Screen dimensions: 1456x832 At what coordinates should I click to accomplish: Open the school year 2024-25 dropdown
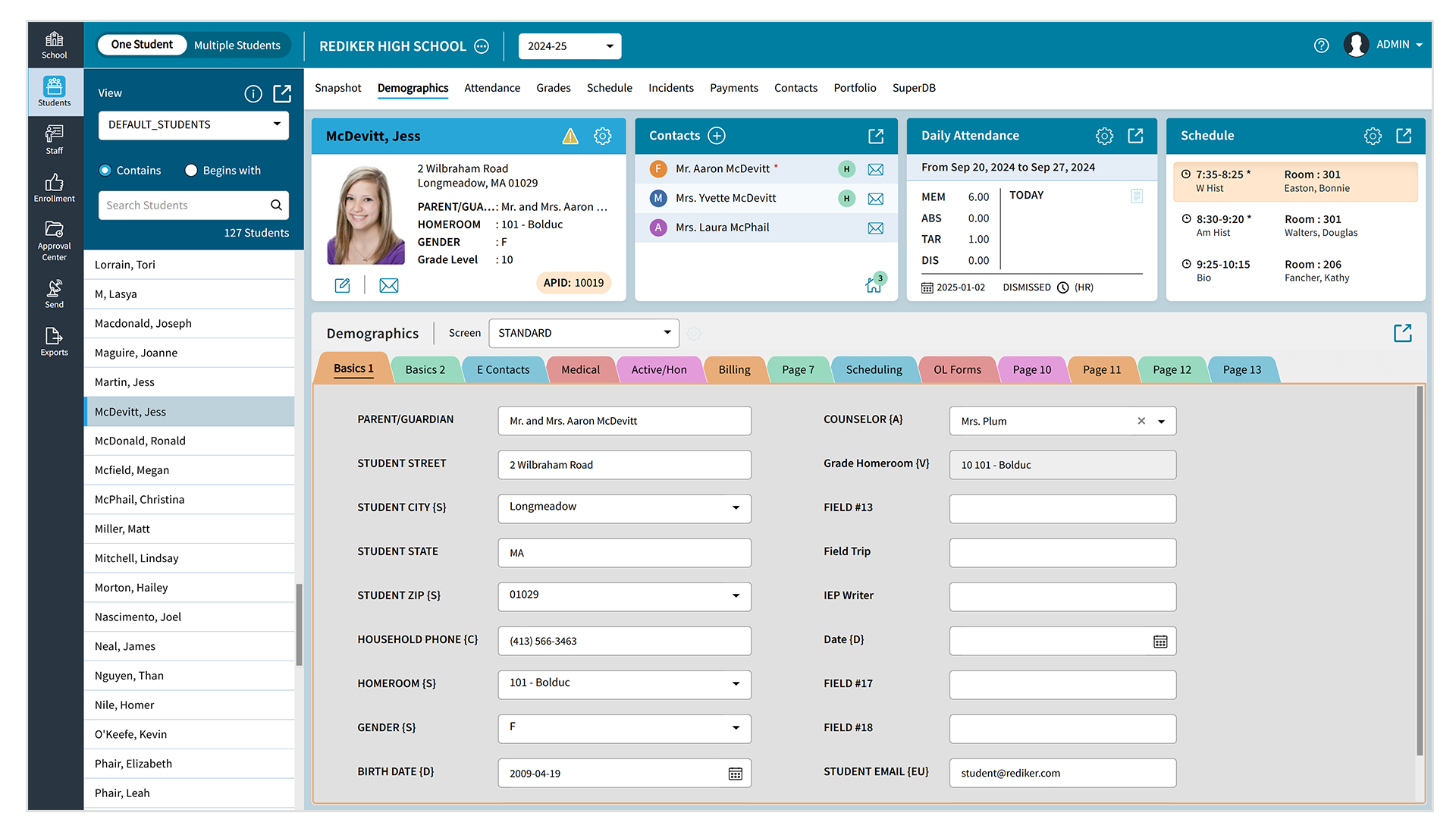click(570, 46)
